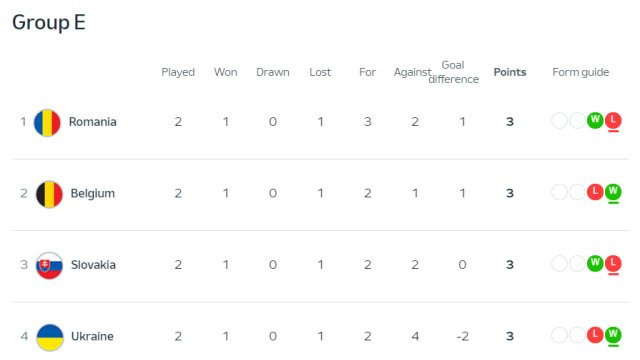Screen dimensions: 640x360
Task: Open the Belgium team link
Action: tap(93, 193)
